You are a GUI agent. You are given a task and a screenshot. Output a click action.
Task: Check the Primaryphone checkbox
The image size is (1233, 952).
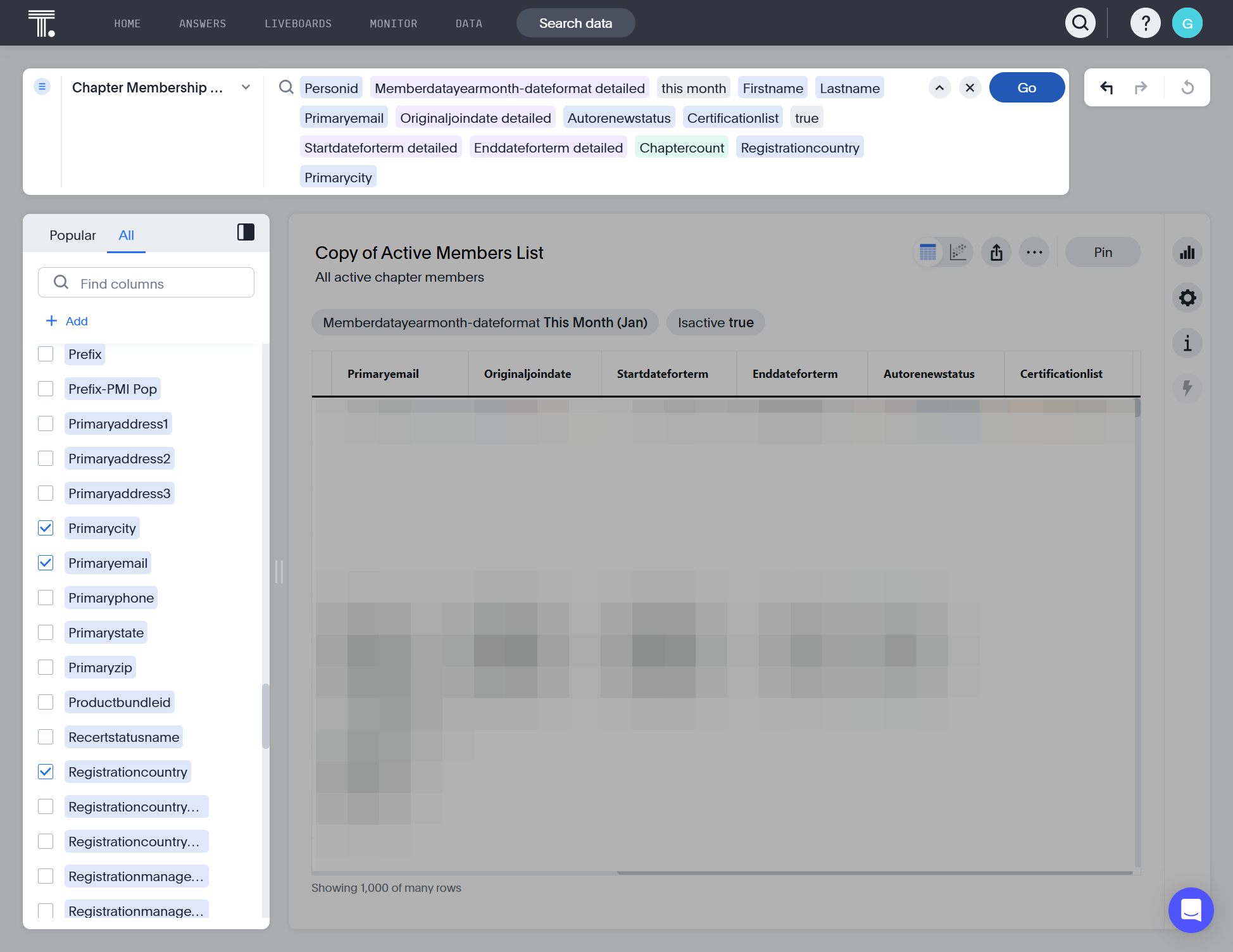tap(46, 598)
